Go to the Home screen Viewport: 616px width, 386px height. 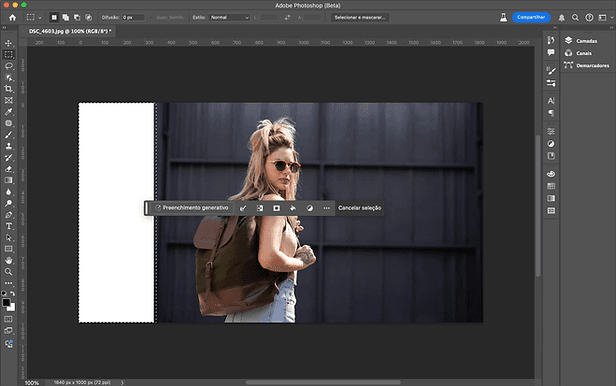coord(13,17)
